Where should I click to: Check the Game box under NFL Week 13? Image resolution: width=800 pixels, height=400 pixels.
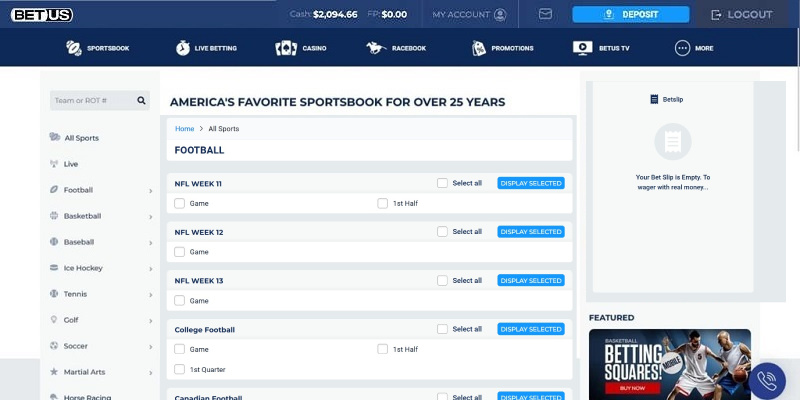coord(179,301)
